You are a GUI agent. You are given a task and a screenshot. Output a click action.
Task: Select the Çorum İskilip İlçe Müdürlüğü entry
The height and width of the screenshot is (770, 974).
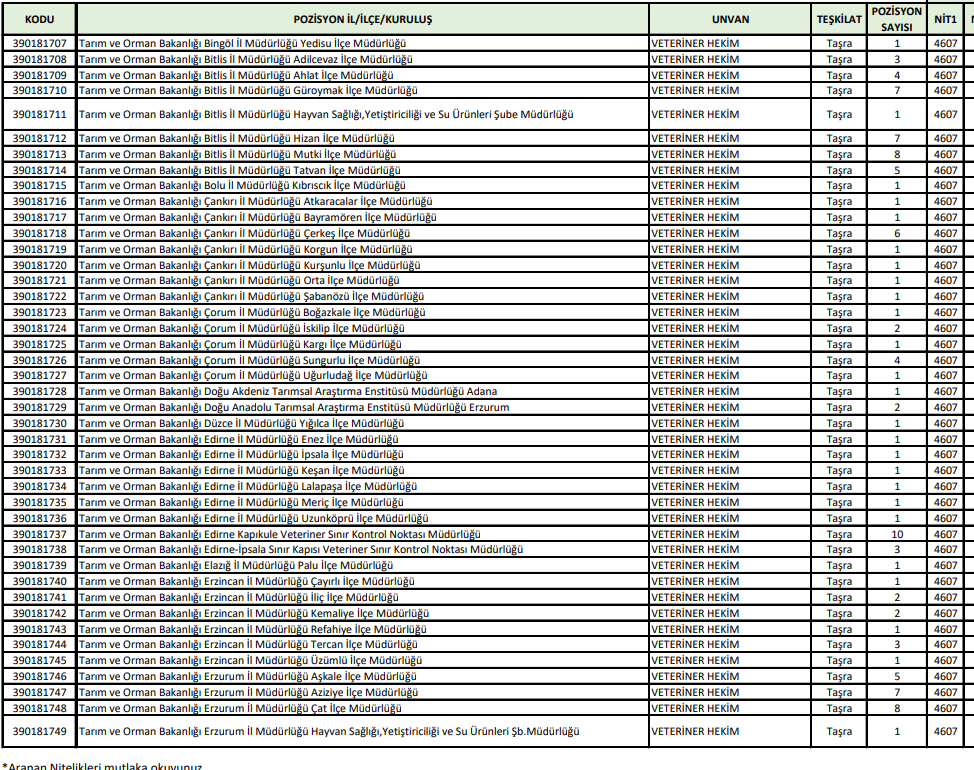(x=242, y=328)
